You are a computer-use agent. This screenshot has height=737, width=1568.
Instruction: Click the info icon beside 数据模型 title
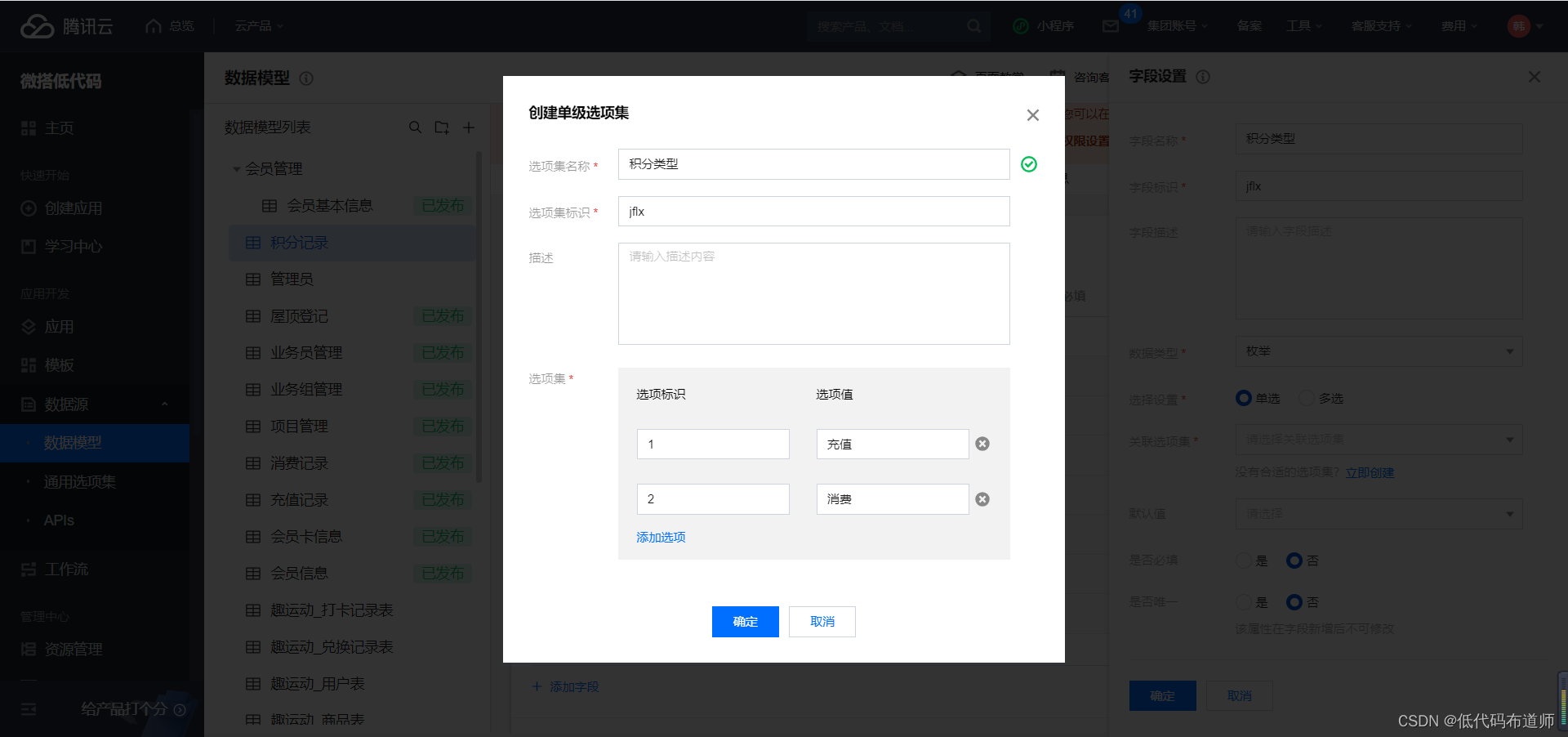[x=306, y=78]
